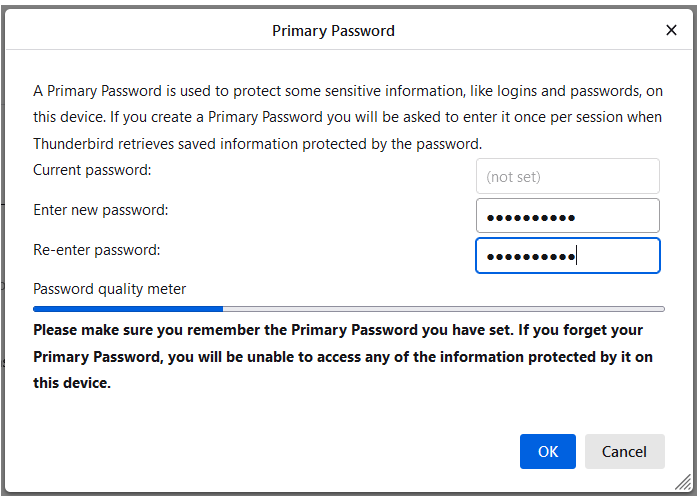Select the "Enter new password:" label

click(x=100, y=210)
